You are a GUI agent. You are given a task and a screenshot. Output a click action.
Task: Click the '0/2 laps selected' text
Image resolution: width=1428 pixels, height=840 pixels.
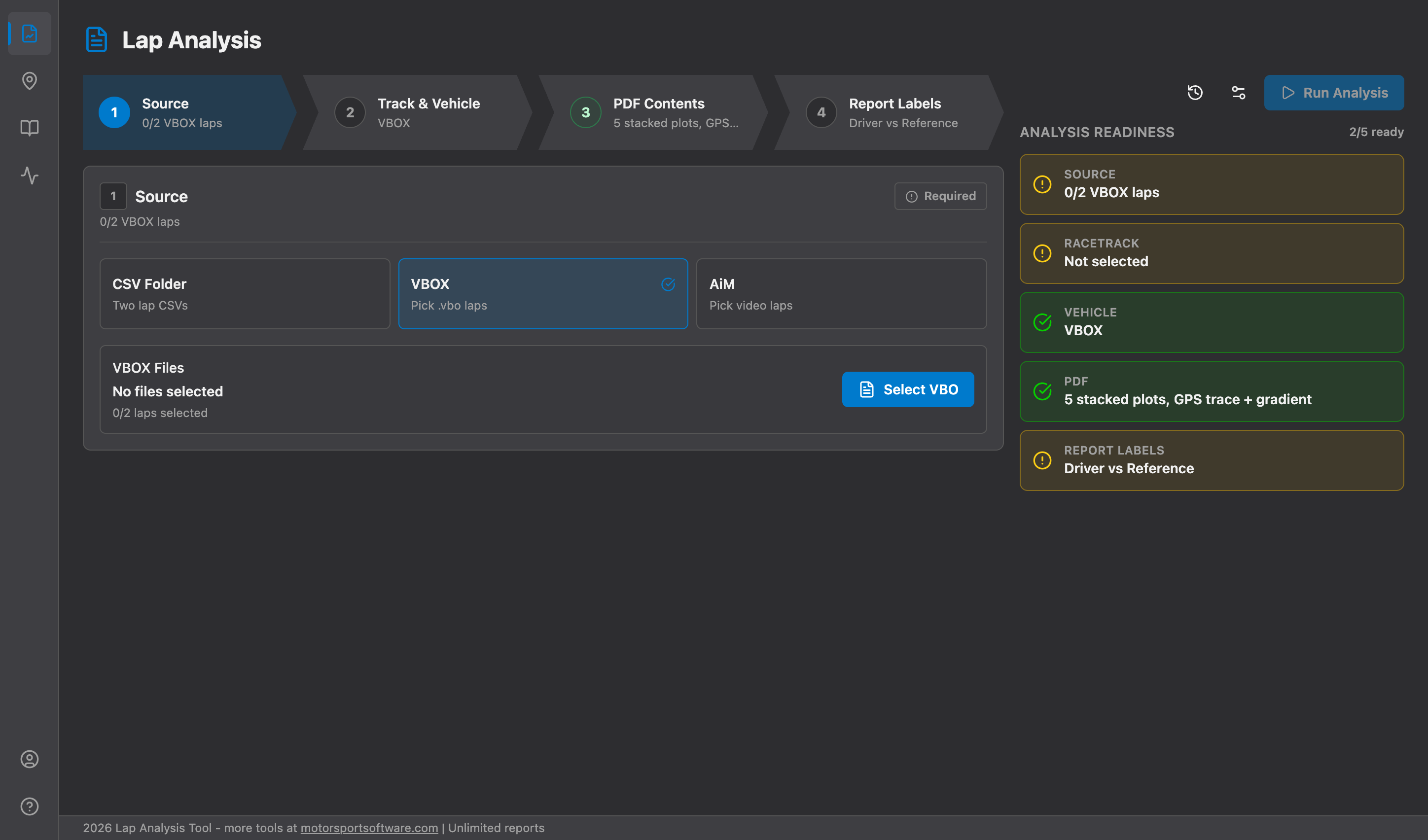point(160,413)
